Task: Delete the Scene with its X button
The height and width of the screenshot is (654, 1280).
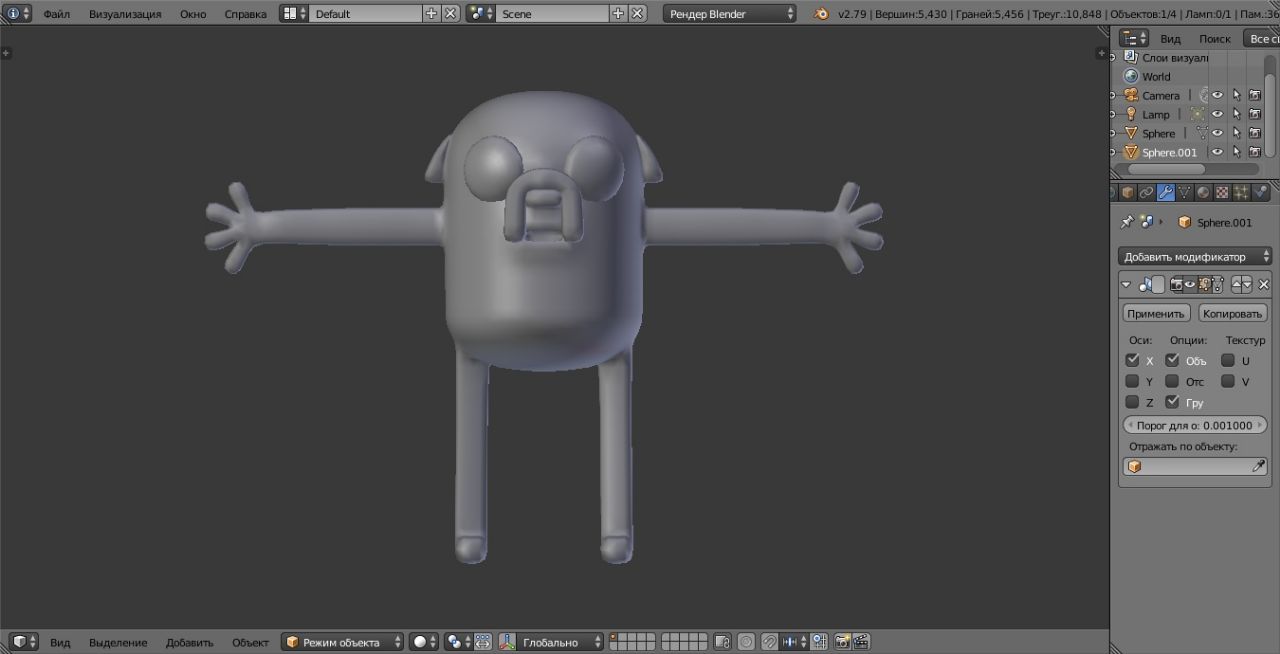Action: (x=637, y=14)
